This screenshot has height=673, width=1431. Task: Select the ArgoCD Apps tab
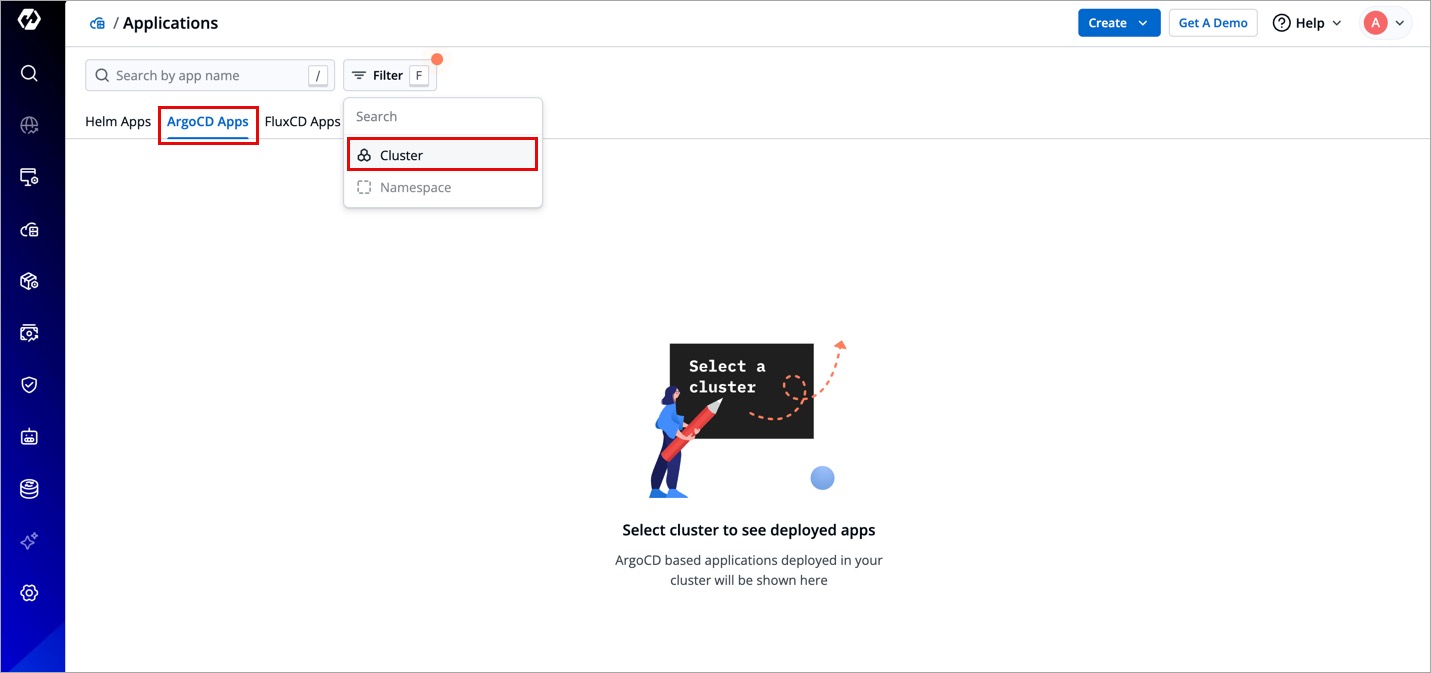click(208, 122)
